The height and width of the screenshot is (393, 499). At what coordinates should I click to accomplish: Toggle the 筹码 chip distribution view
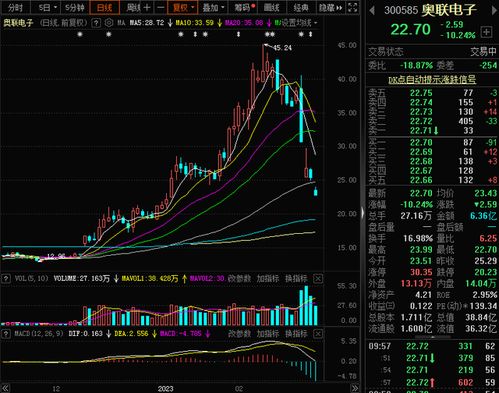click(x=244, y=7)
